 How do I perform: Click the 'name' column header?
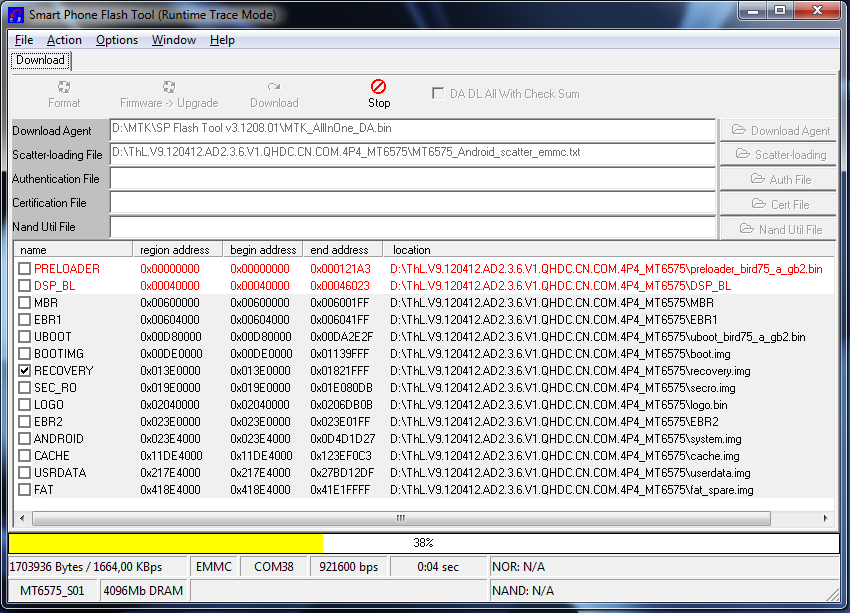[x=73, y=250]
